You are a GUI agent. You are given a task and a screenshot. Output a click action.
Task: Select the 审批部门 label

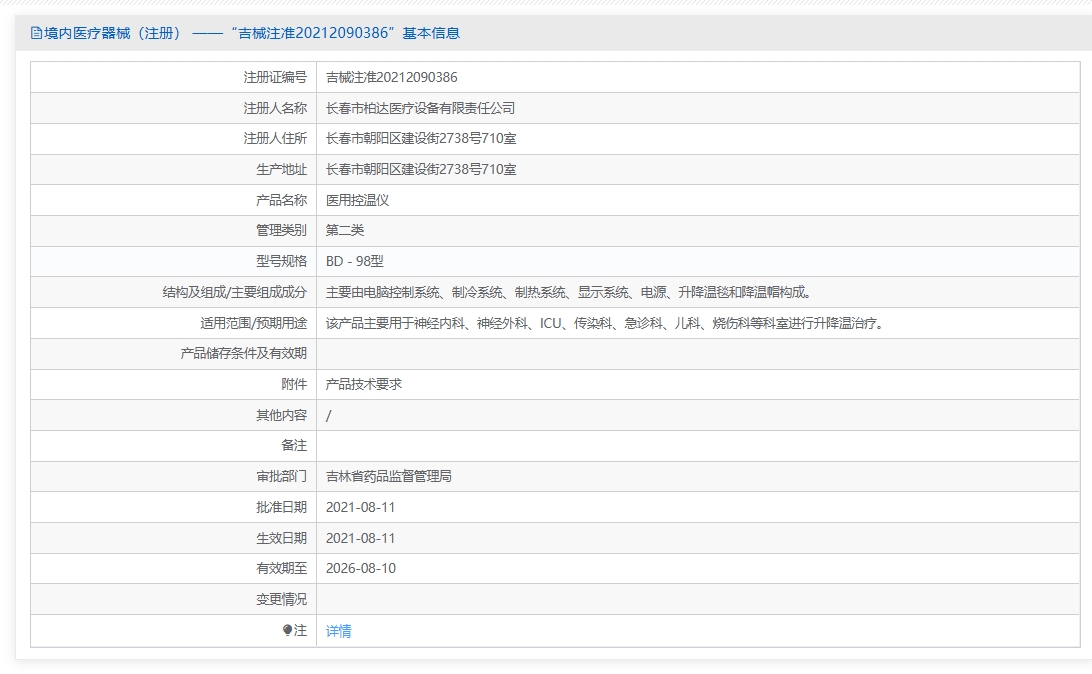[281, 476]
